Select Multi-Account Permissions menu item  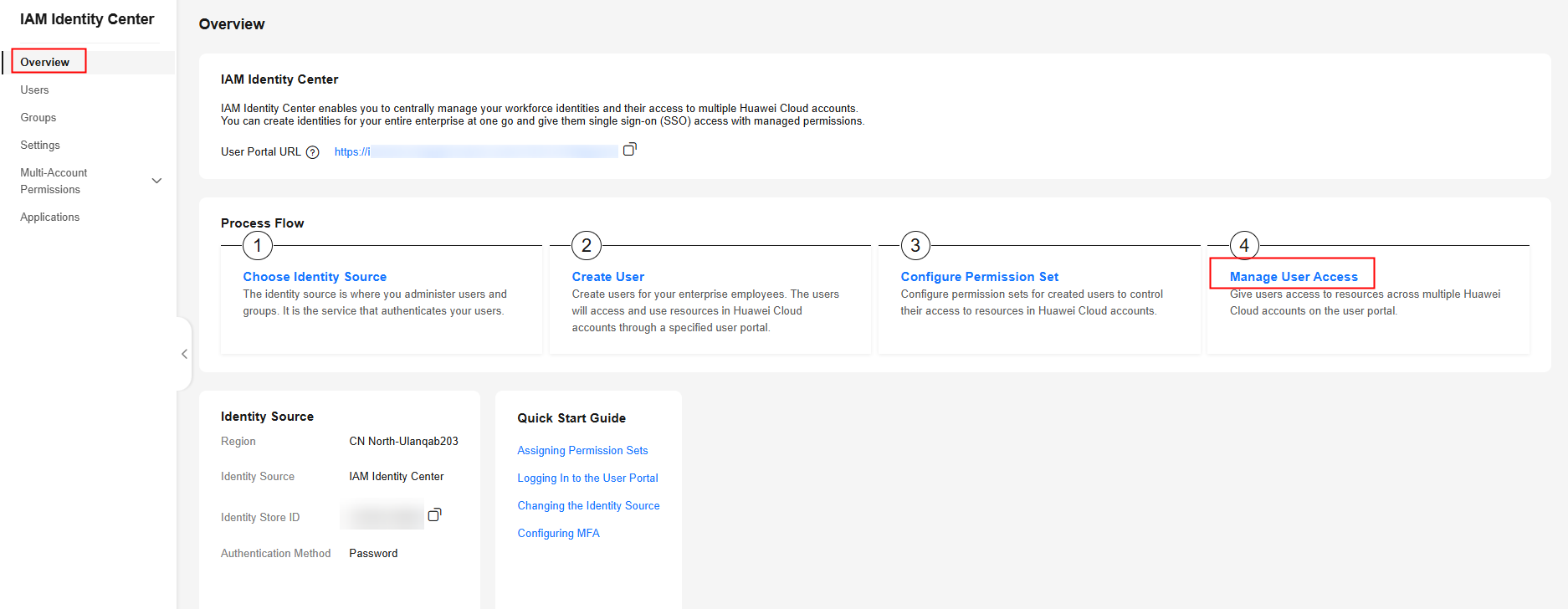tap(54, 181)
